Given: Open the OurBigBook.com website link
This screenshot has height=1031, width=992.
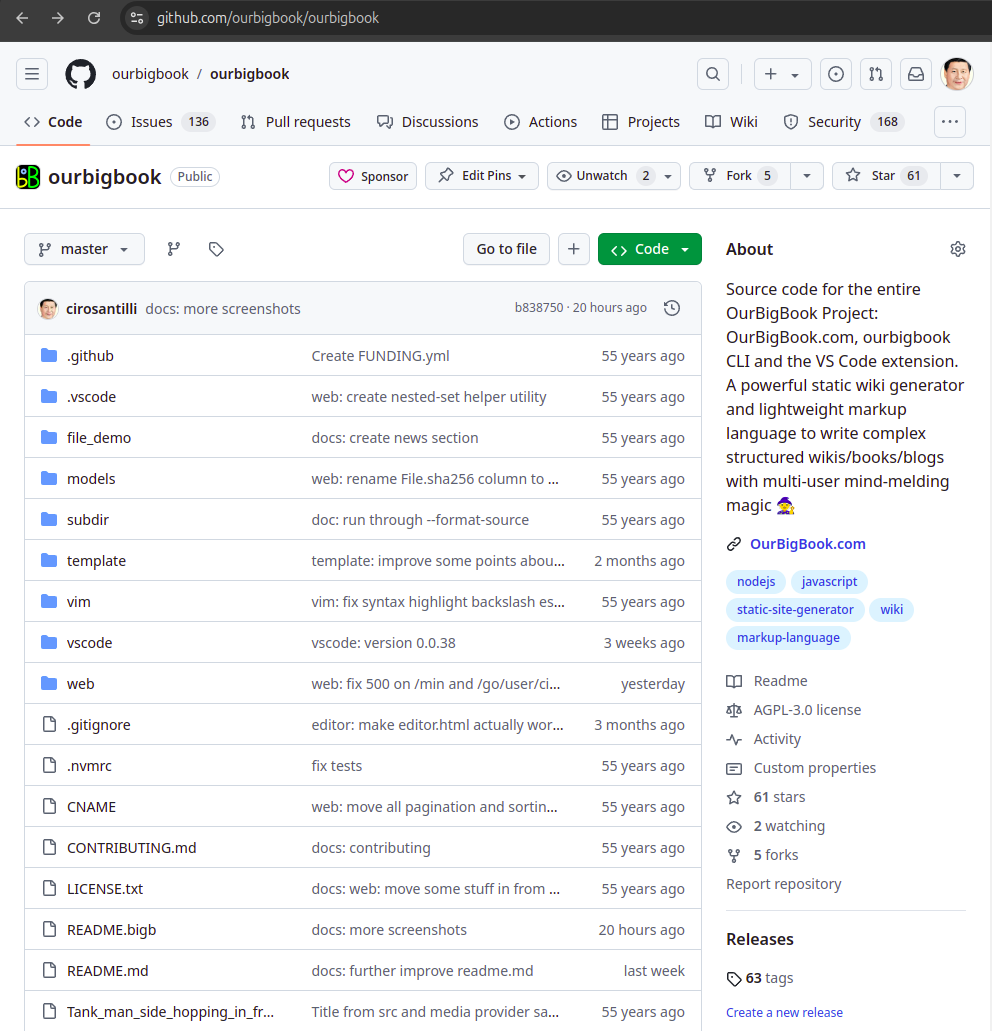Looking at the screenshot, I should click(x=807, y=544).
